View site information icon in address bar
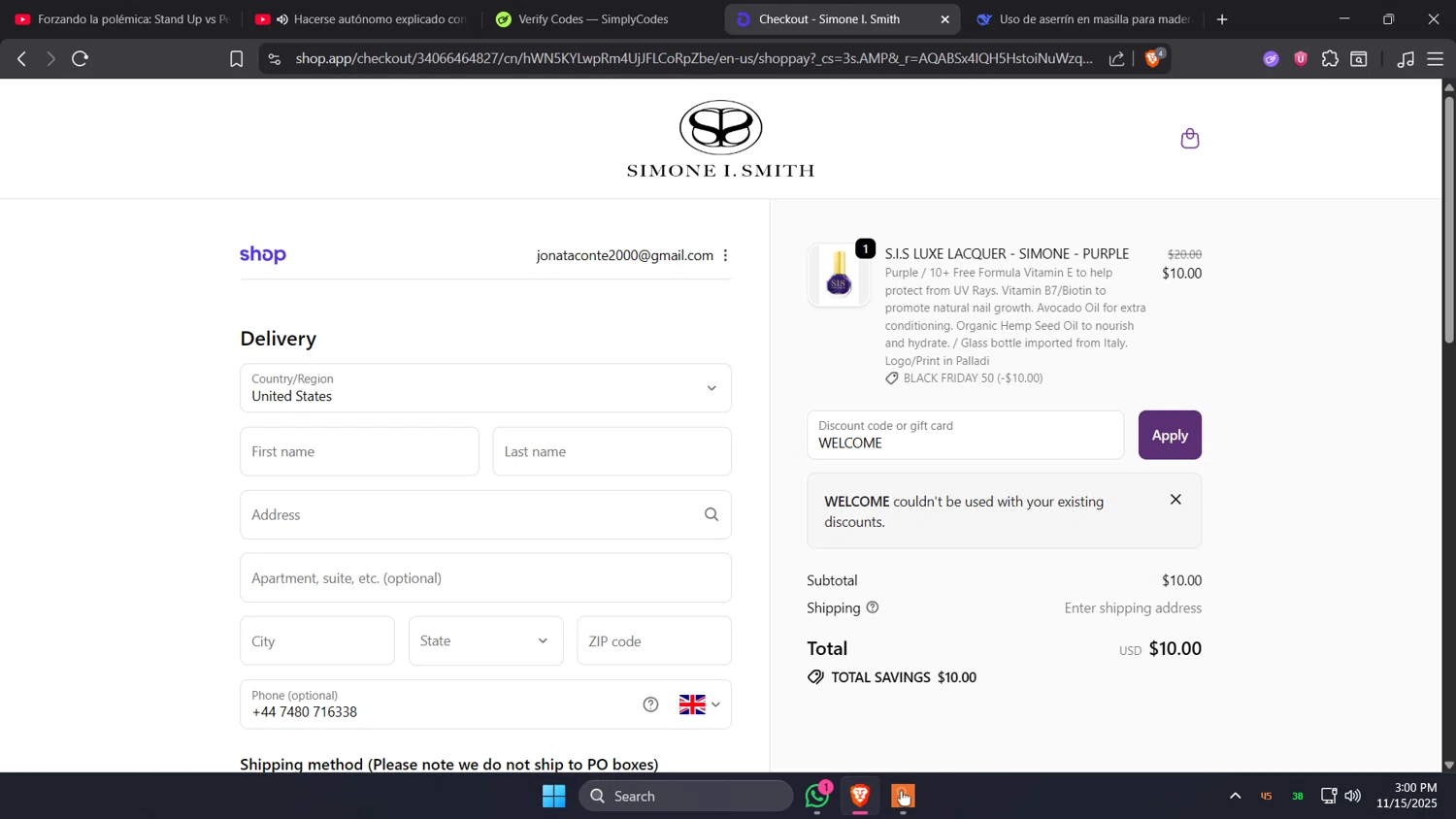The width and height of the screenshot is (1456, 819). (275, 59)
